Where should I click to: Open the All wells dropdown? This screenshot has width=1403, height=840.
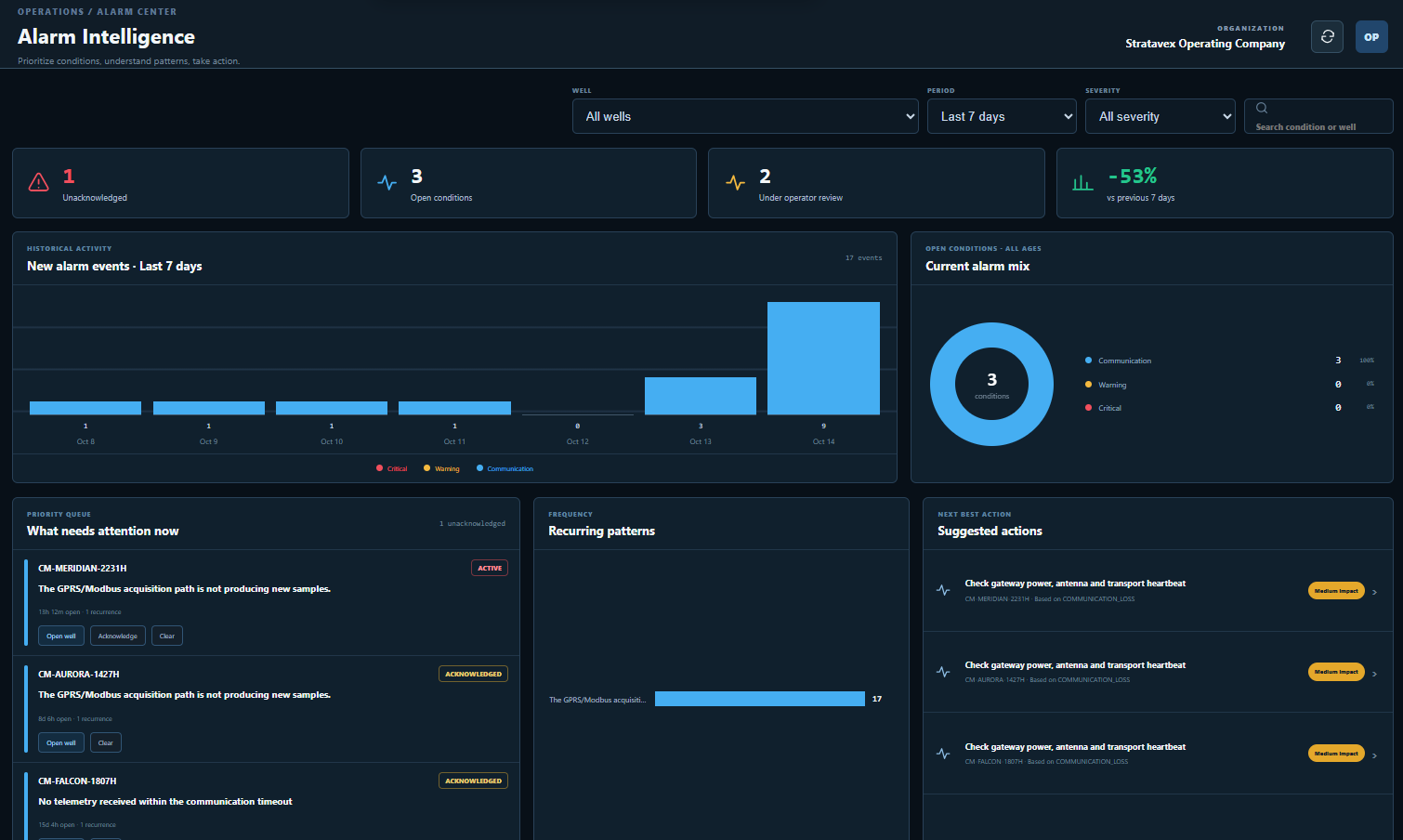(745, 116)
